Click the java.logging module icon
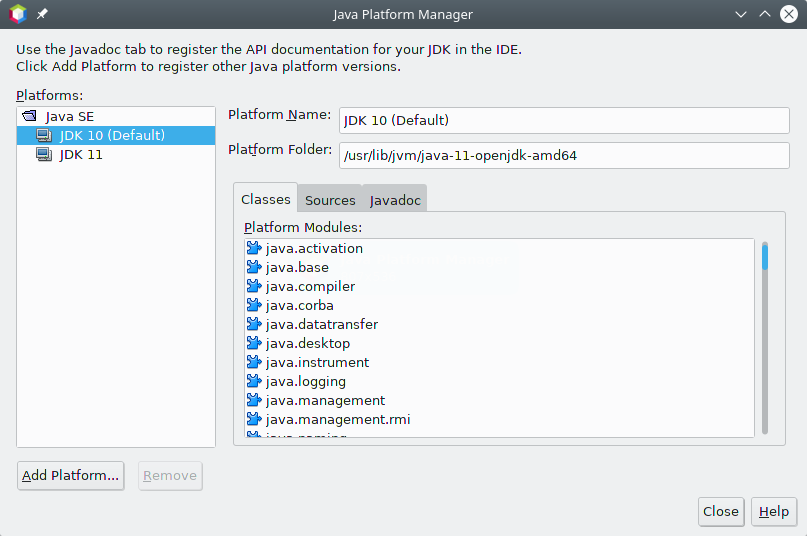 click(254, 382)
